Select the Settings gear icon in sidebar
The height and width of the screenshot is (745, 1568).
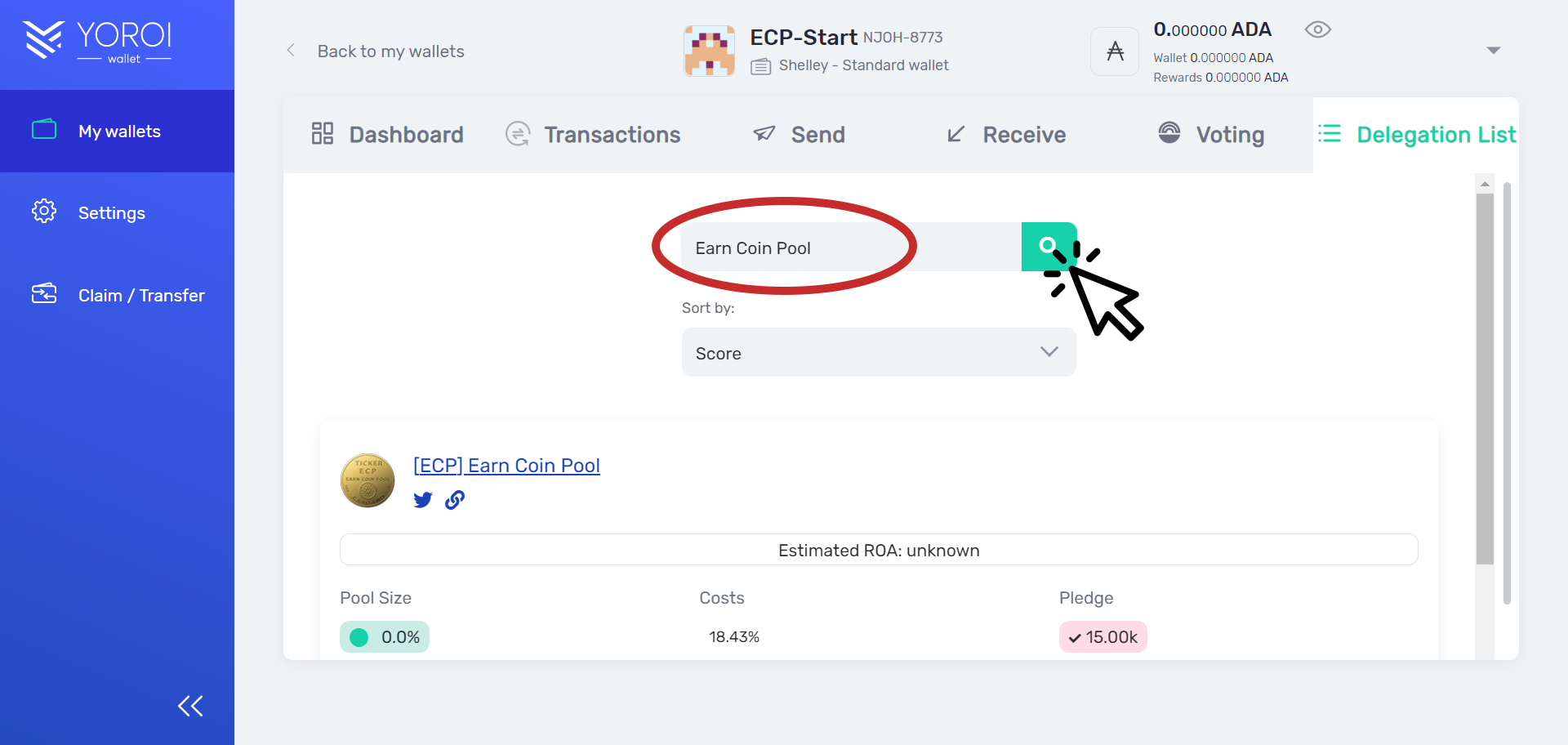[x=44, y=211]
